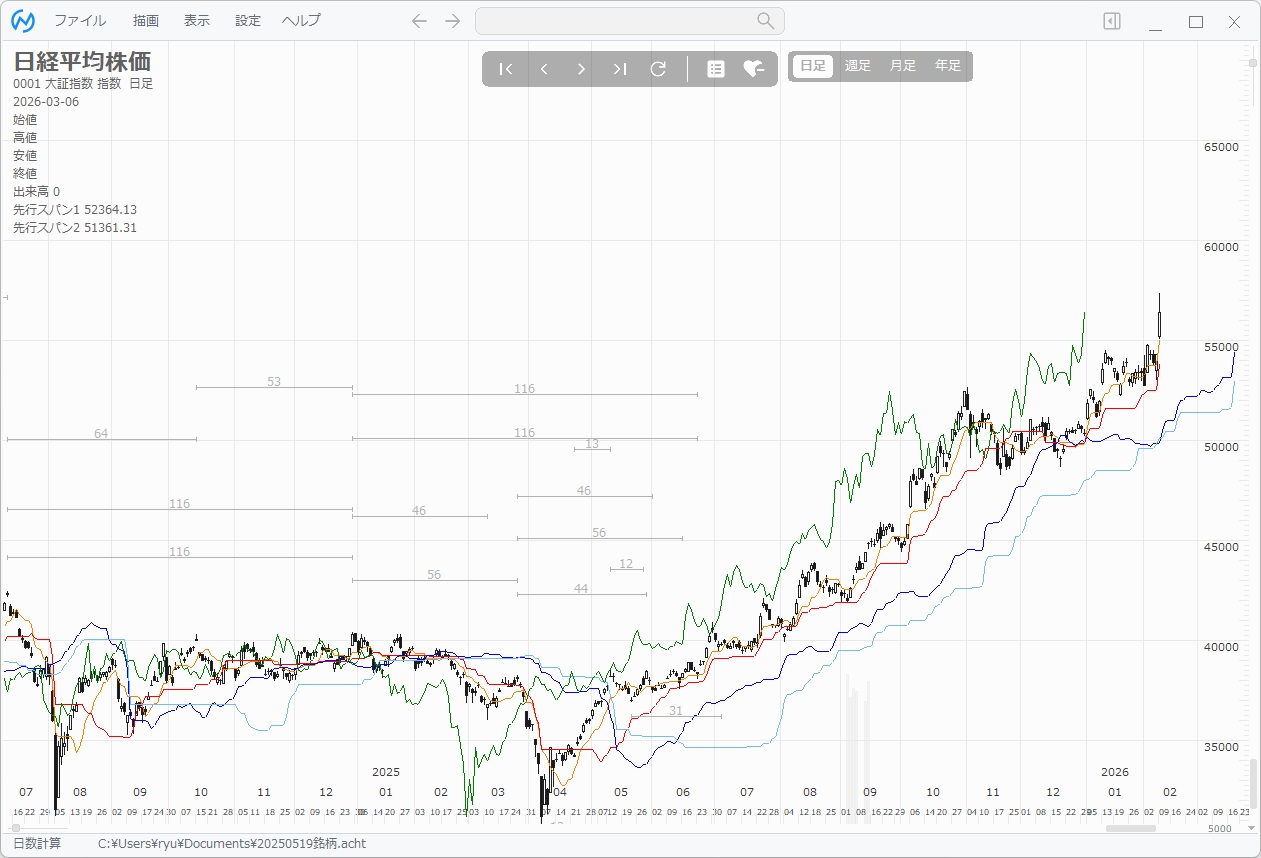This screenshot has height=858, width=1261.
Task: Switch chart to 月足 monthly candles
Action: [x=903, y=66]
